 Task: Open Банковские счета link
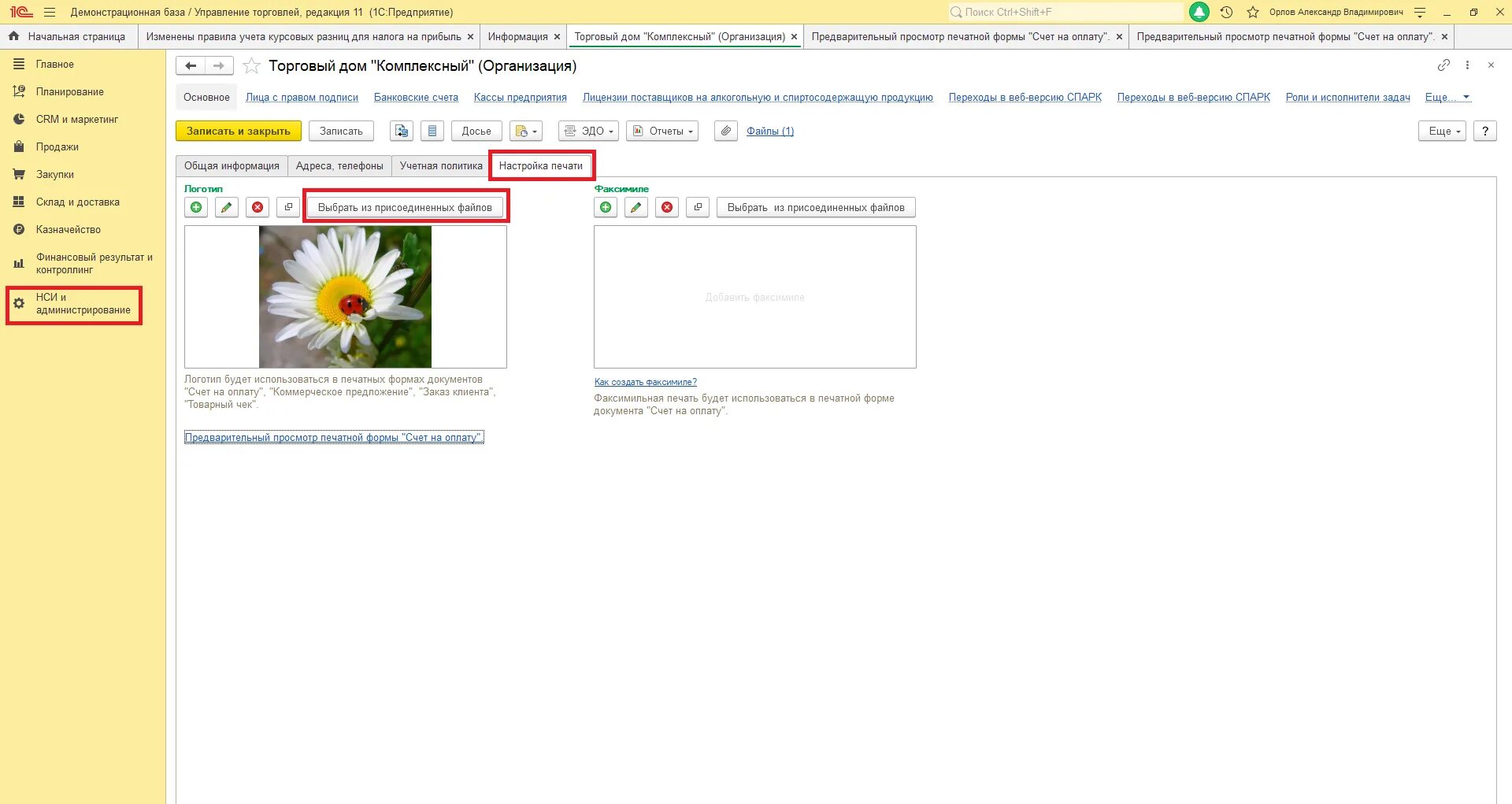tap(416, 98)
